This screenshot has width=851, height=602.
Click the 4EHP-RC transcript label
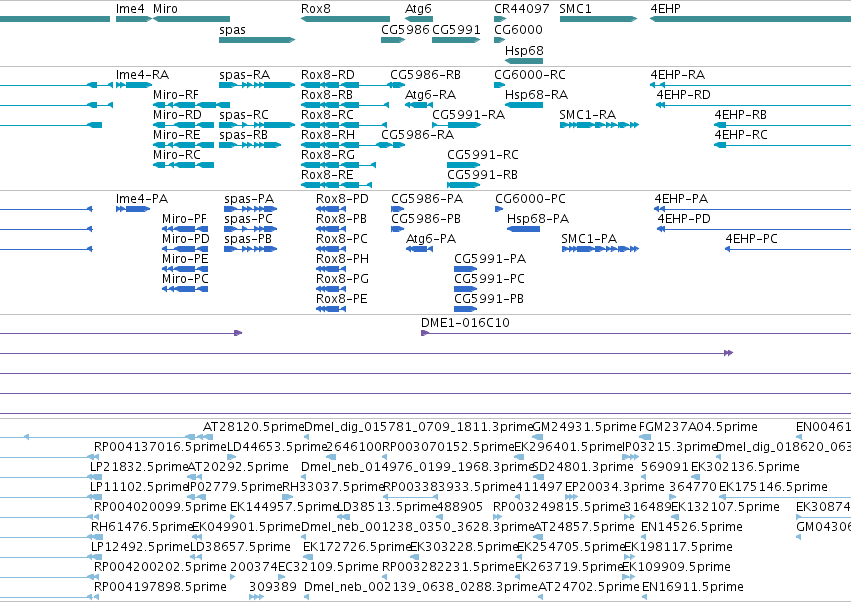coord(741,135)
